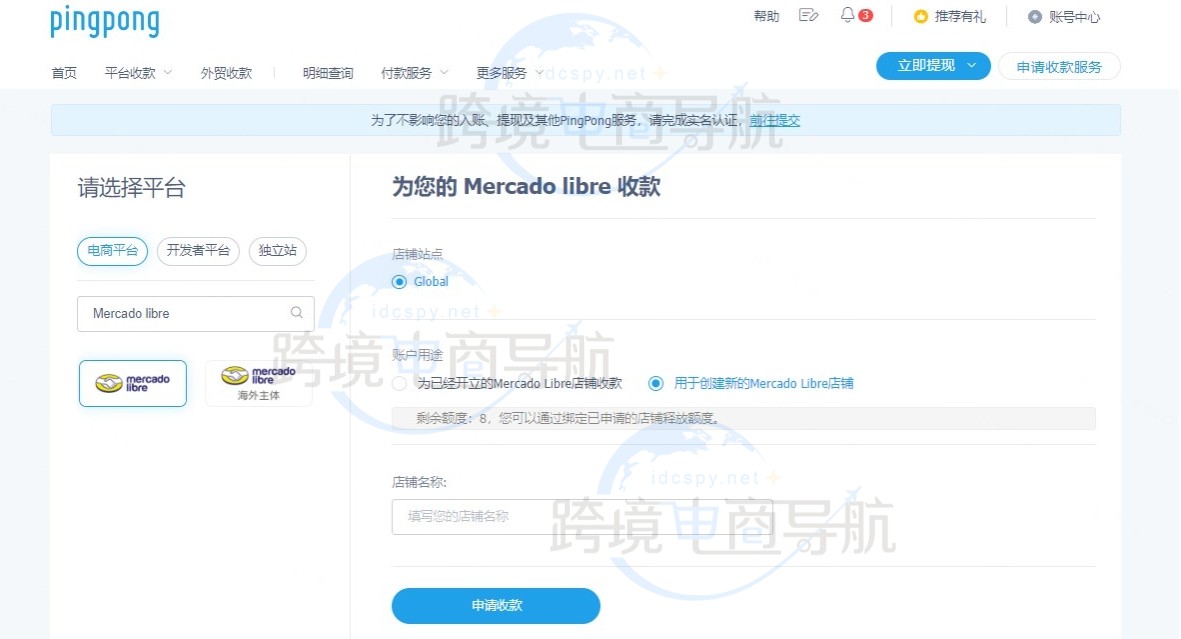The height and width of the screenshot is (639, 1181).
Task: Follow the 前往提交 verification link
Action: pyautogui.click(x=775, y=120)
